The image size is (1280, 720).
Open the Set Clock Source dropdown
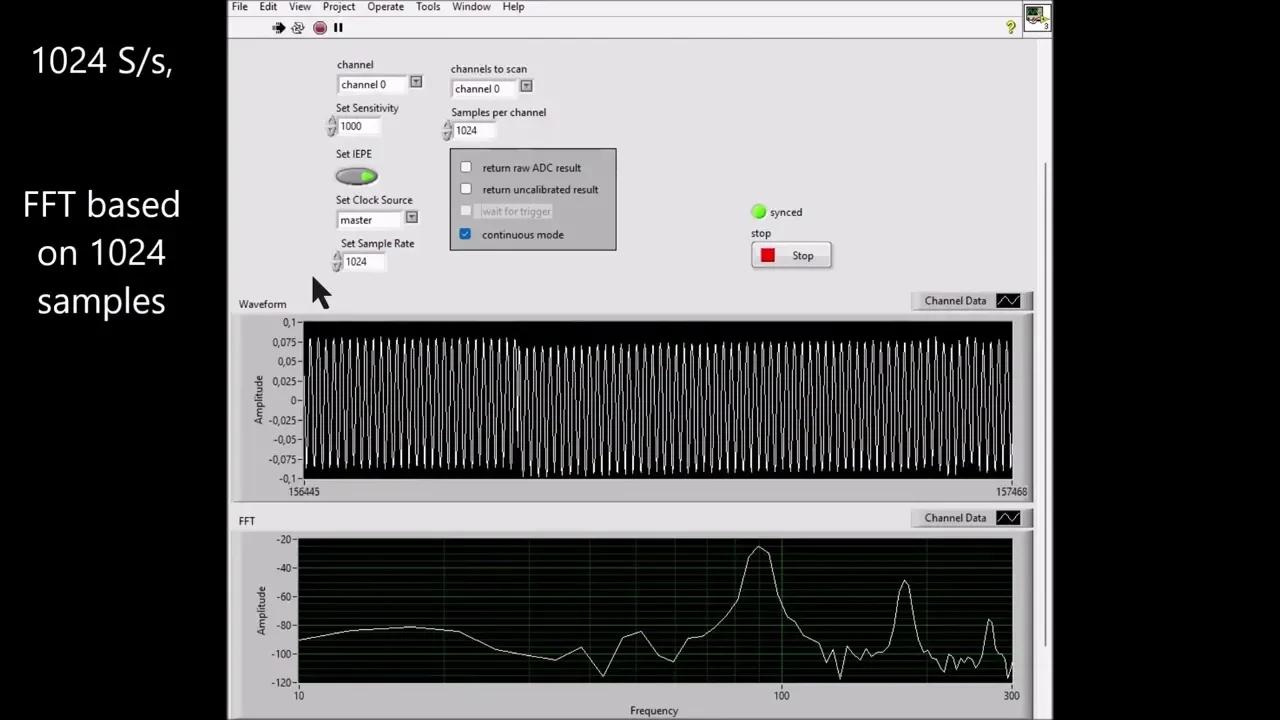(411, 217)
